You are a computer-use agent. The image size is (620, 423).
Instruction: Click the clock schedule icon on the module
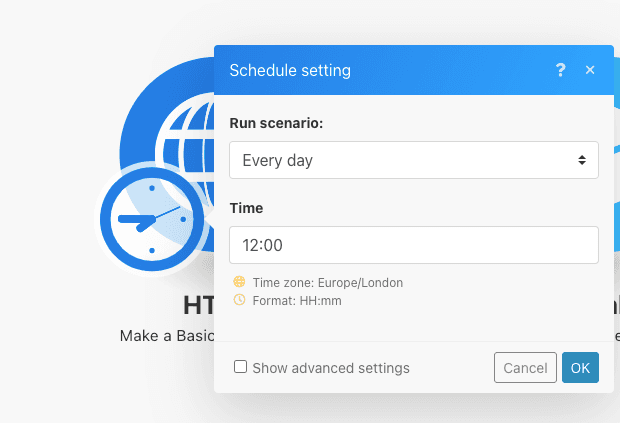click(x=152, y=218)
